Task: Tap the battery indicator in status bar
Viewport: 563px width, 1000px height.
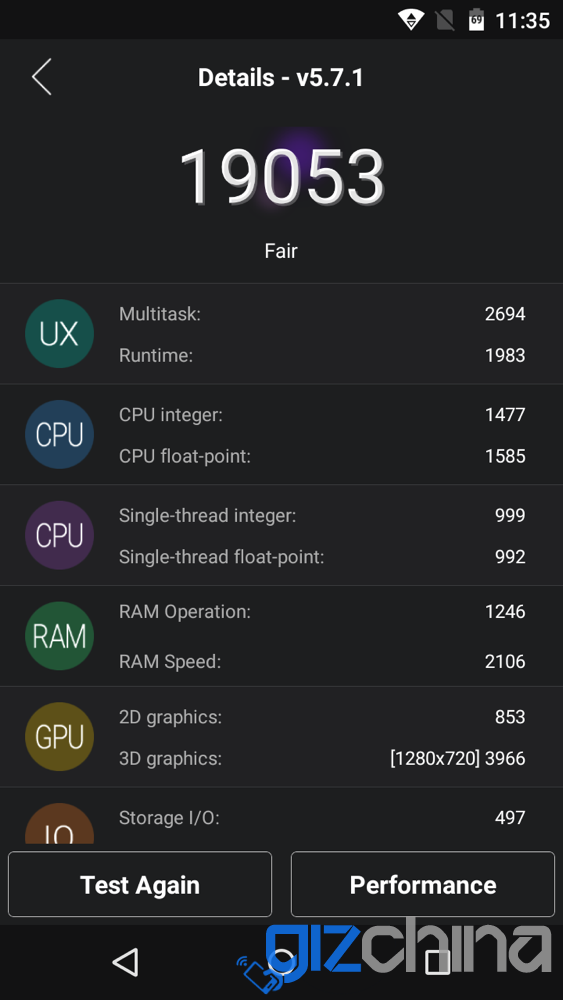Action: [x=476, y=20]
